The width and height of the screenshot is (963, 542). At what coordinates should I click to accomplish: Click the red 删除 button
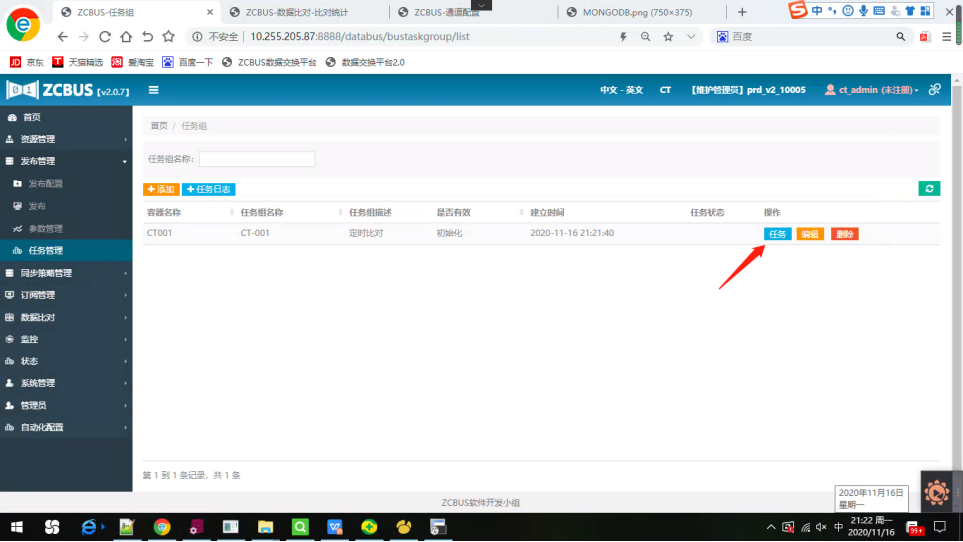(x=844, y=234)
